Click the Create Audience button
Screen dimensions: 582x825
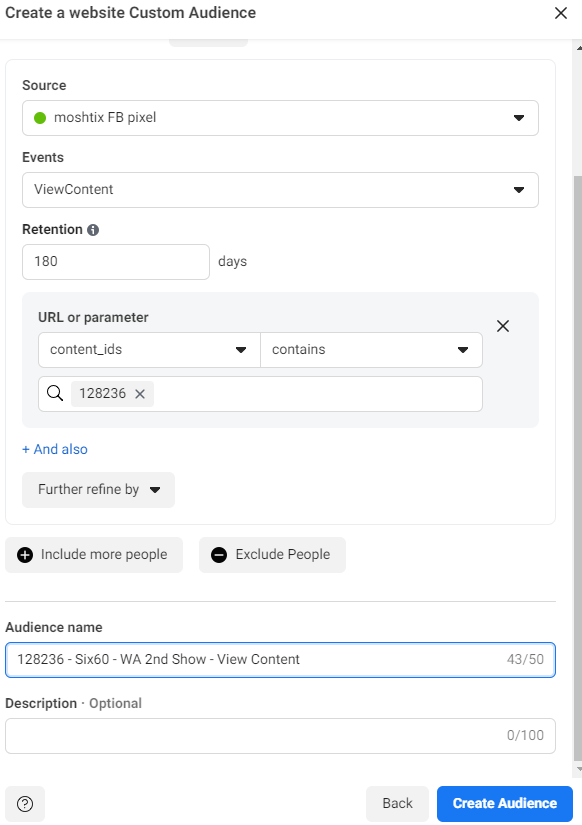point(505,804)
